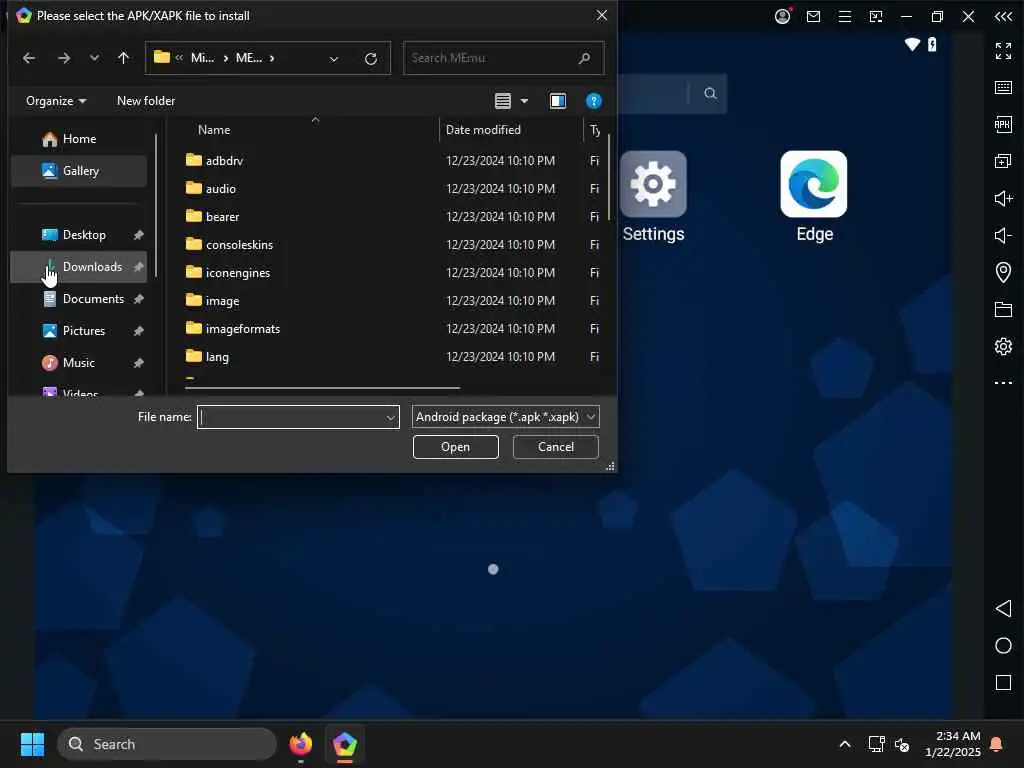Change view layout icon
1024x768 pixels.
click(502, 101)
